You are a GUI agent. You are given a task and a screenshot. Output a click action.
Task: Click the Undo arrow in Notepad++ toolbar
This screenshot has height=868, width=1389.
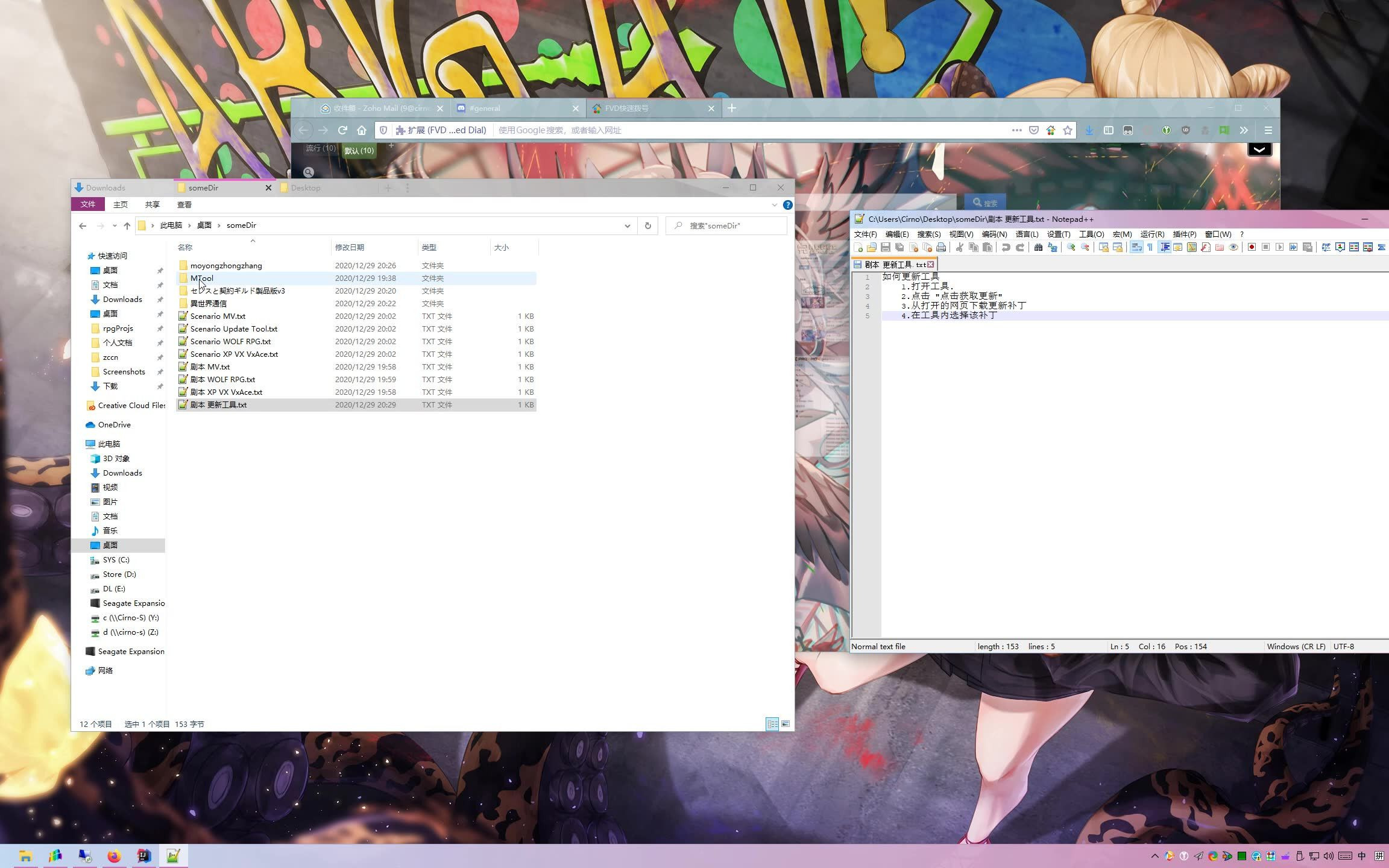pyautogui.click(x=1006, y=247)
